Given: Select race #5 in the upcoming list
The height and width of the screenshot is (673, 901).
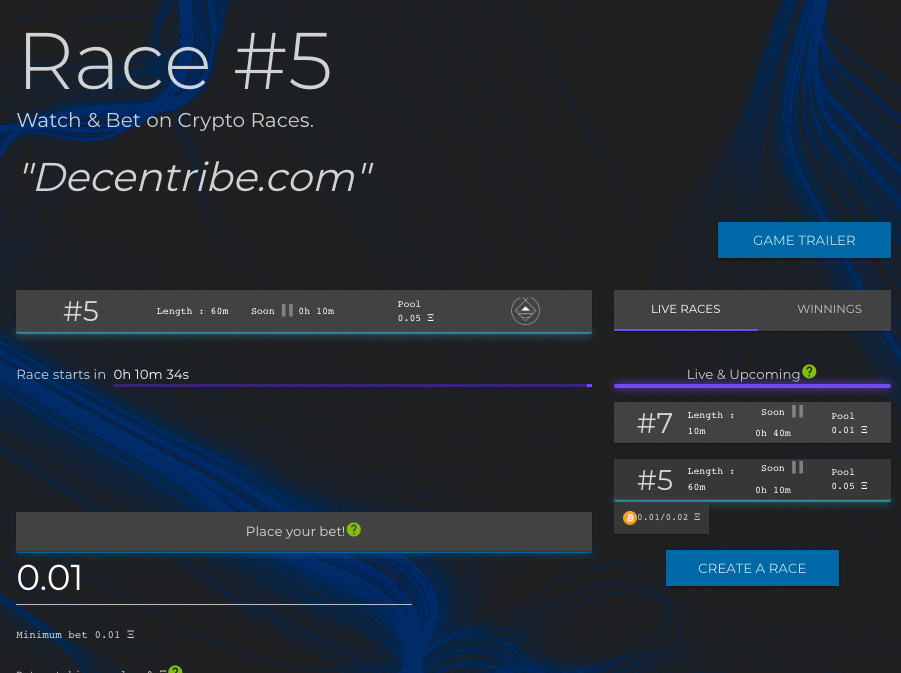Looking at the screenshot, I should pos(751,479).
